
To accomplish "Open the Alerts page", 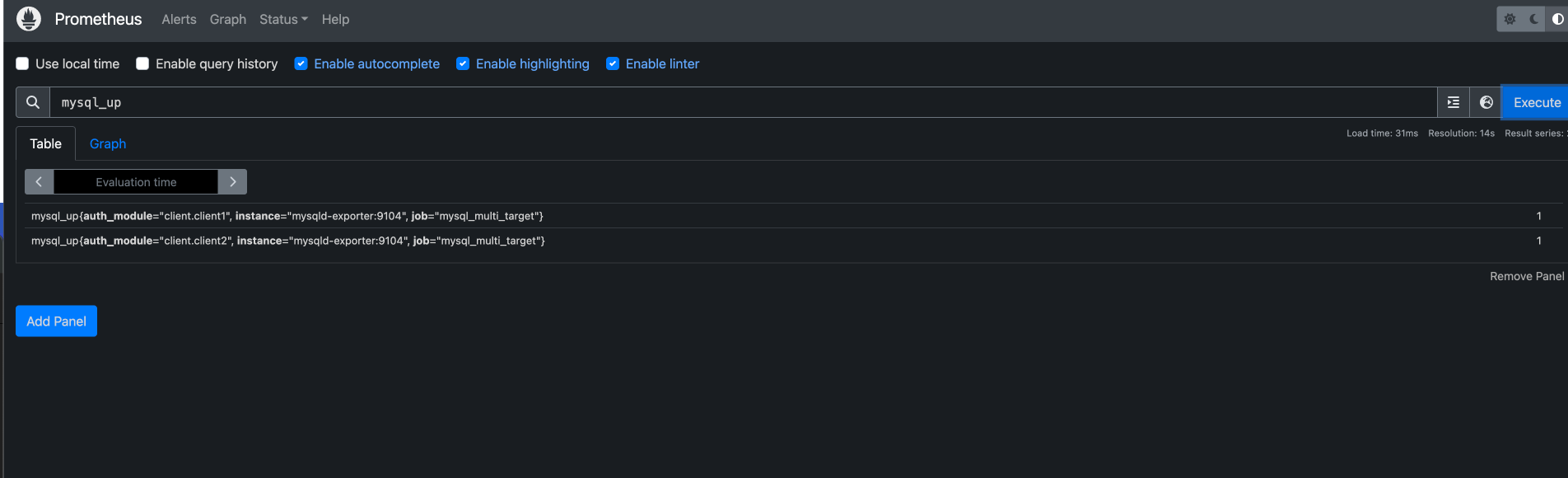I will point(179,19).
